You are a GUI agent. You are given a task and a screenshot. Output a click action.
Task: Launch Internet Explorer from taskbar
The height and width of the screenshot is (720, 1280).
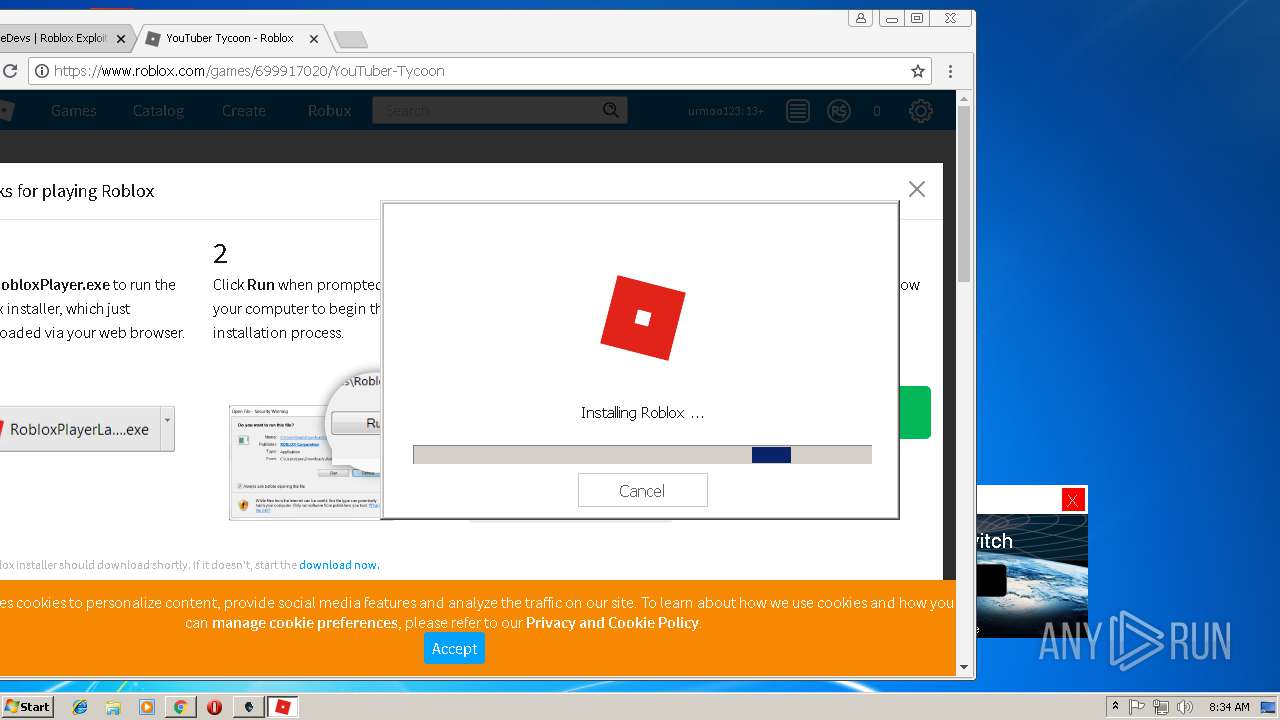pos(80,707)
